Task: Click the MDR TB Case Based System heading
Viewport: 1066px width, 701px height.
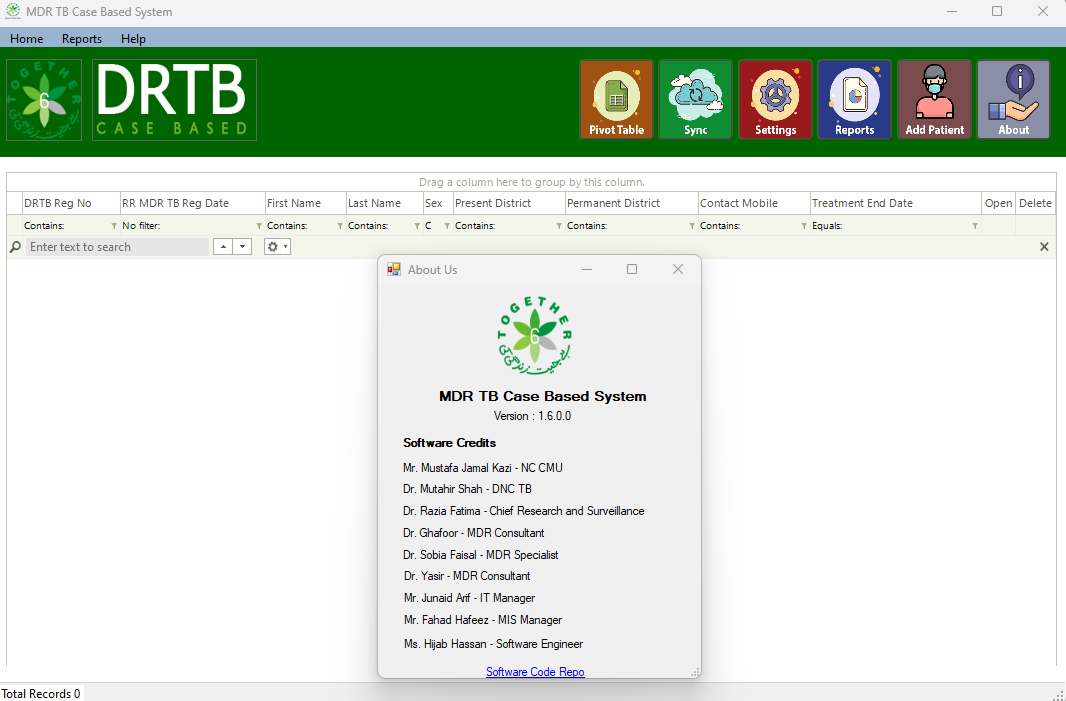Action: click(543, 396)
